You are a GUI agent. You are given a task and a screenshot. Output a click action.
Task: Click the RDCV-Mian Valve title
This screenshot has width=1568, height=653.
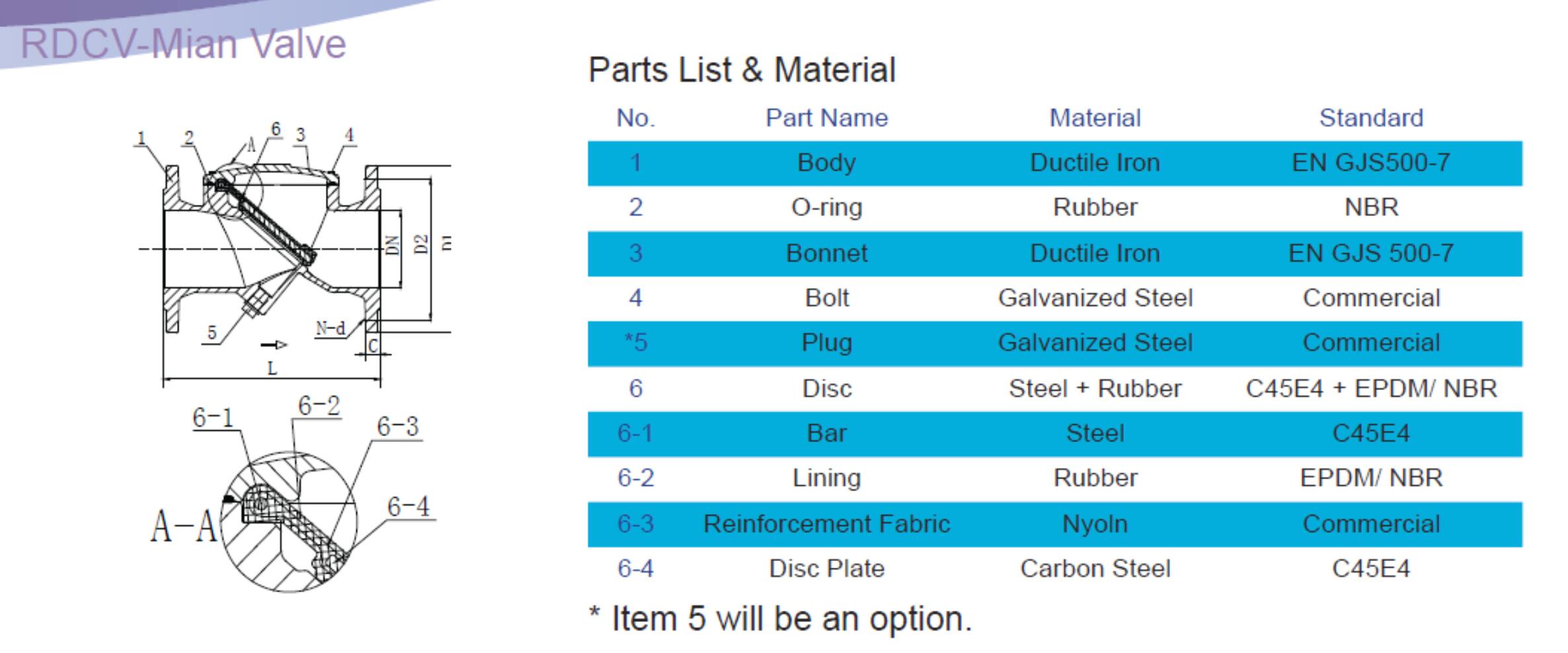coord(183,44)
